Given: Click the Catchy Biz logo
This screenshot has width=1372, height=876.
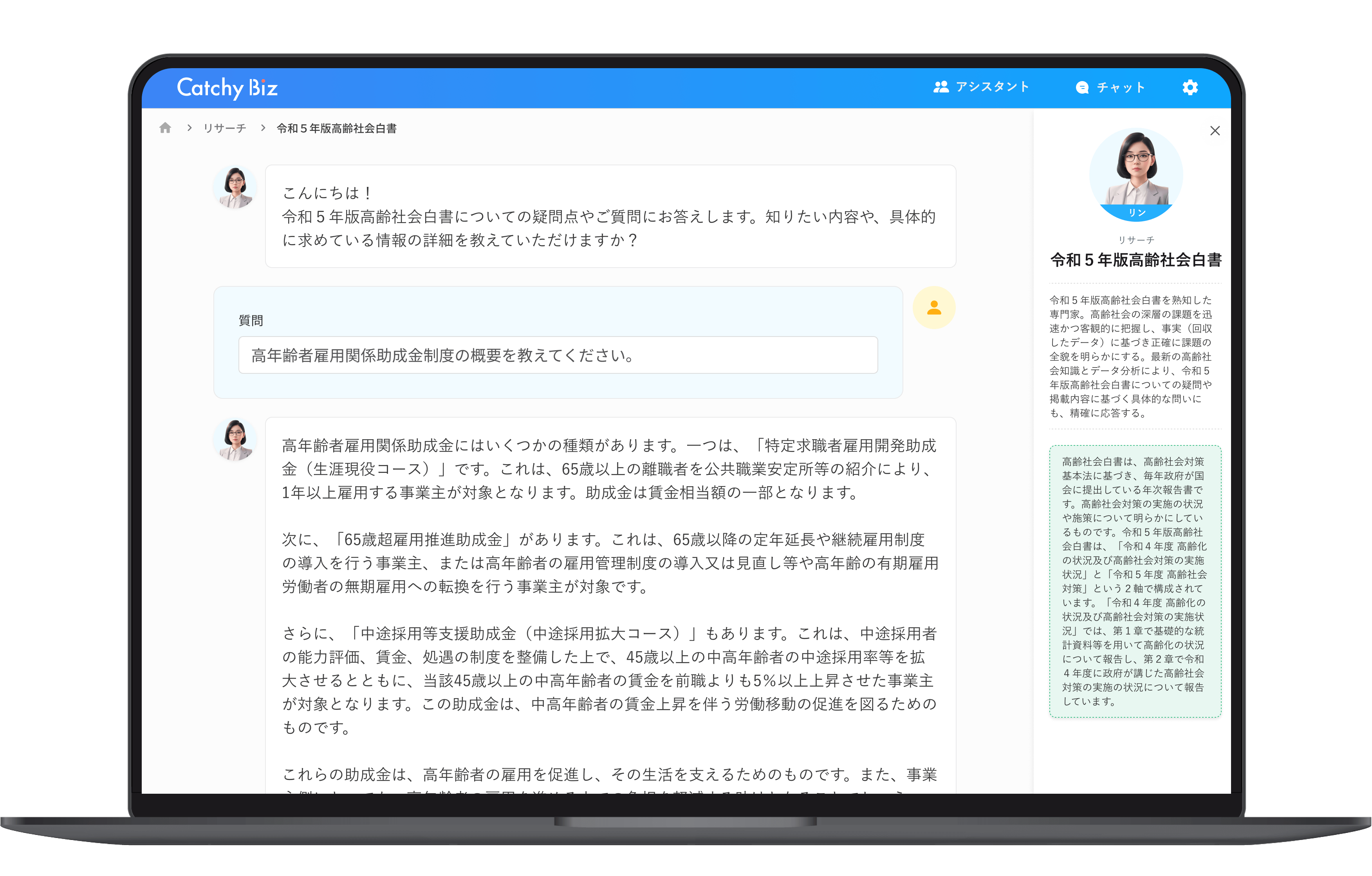Looking at the screenshot, I should 227,88.
